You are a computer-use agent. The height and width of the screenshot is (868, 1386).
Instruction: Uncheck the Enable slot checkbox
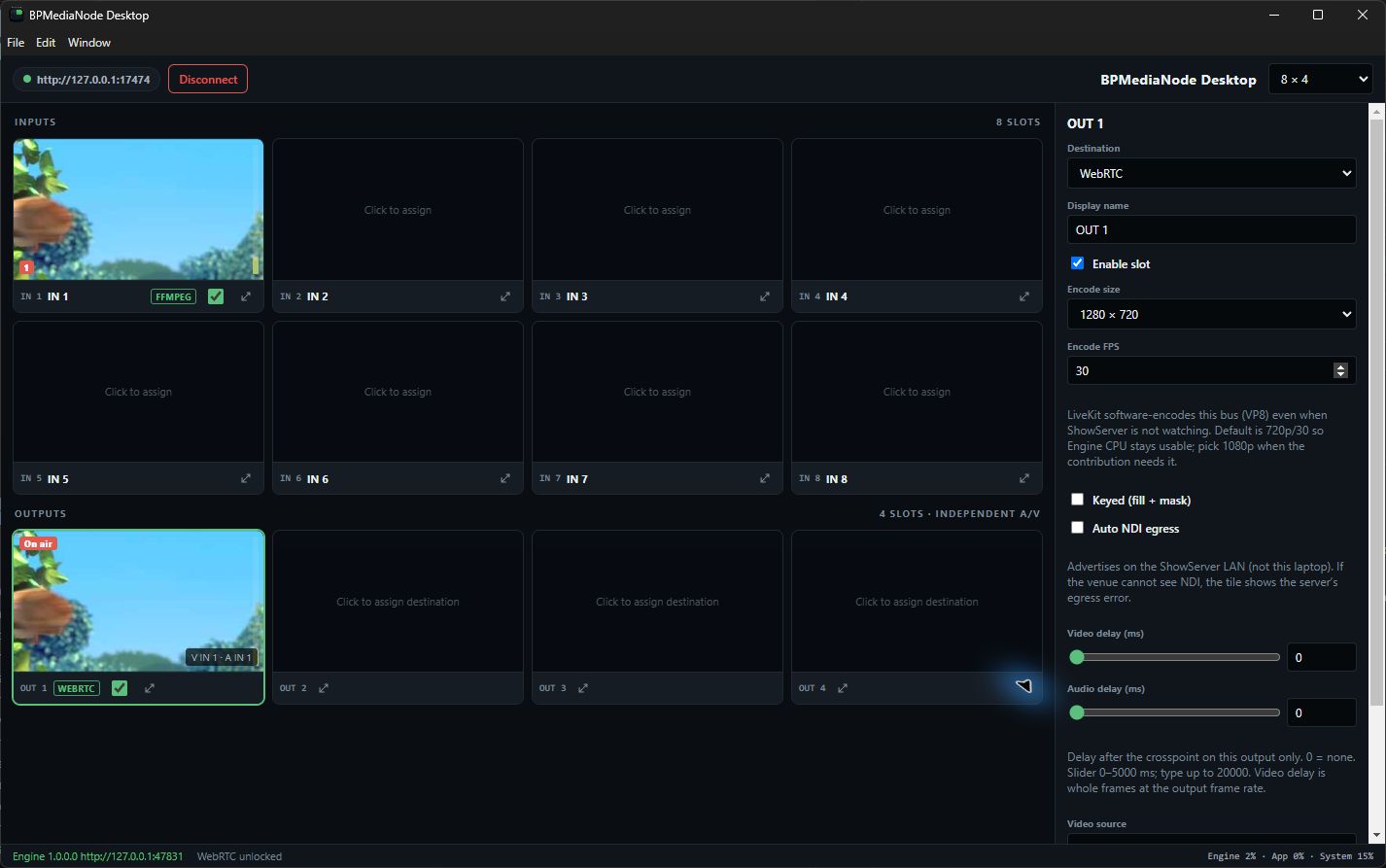click(1077, 263)
